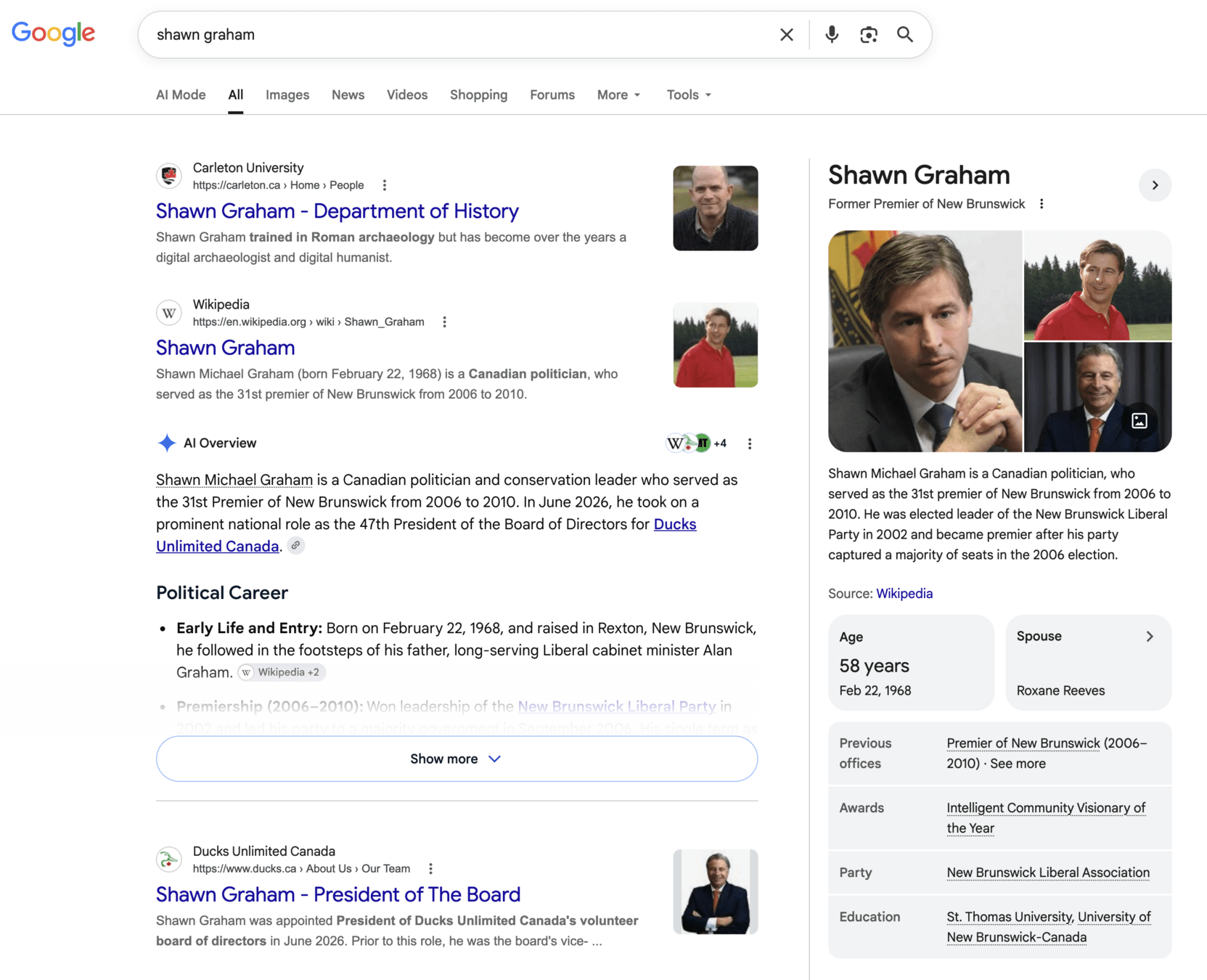
Task: Switch to the Shopping tab
Action: [x=478, y=95]
